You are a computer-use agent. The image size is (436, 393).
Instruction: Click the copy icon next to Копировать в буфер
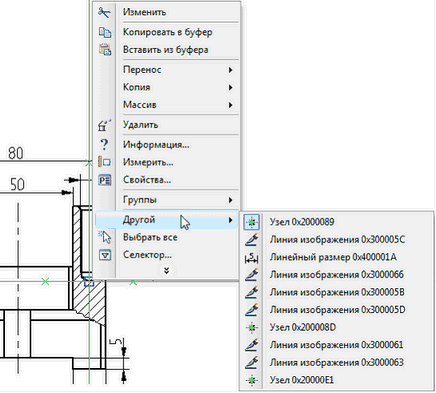[x=105, y=32]
